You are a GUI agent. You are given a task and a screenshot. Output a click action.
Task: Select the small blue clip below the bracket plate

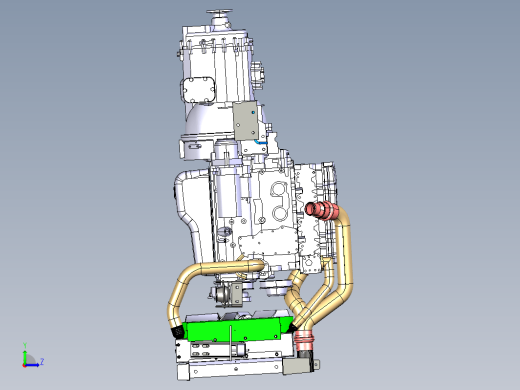coord(261,142)
